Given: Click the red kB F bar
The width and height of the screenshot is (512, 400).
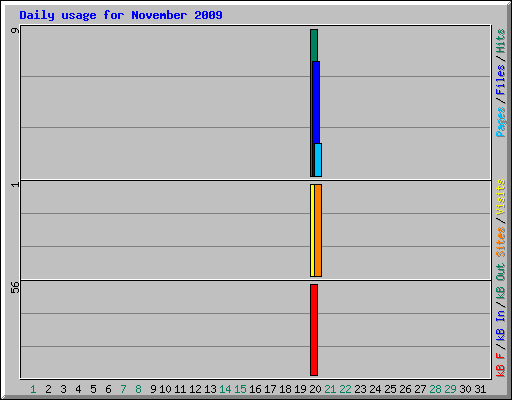Looking at the screenshot, I should 314,330.
